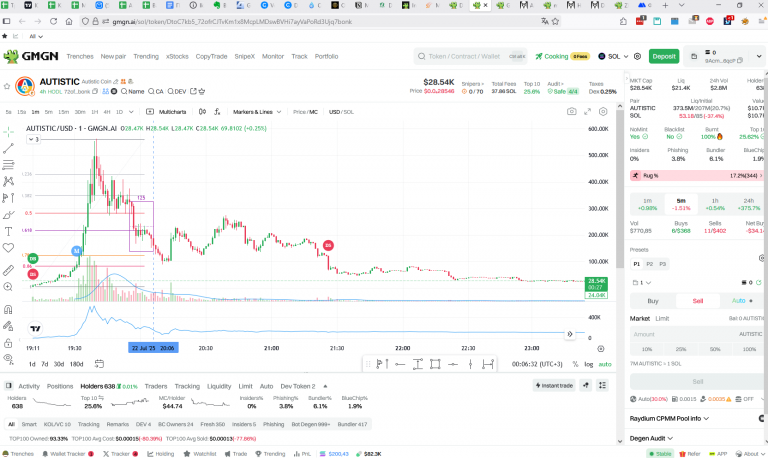Toggle the panel collapse icon left of Activity
The height and width of the screenshot is (458, 768).
(8, 386)
